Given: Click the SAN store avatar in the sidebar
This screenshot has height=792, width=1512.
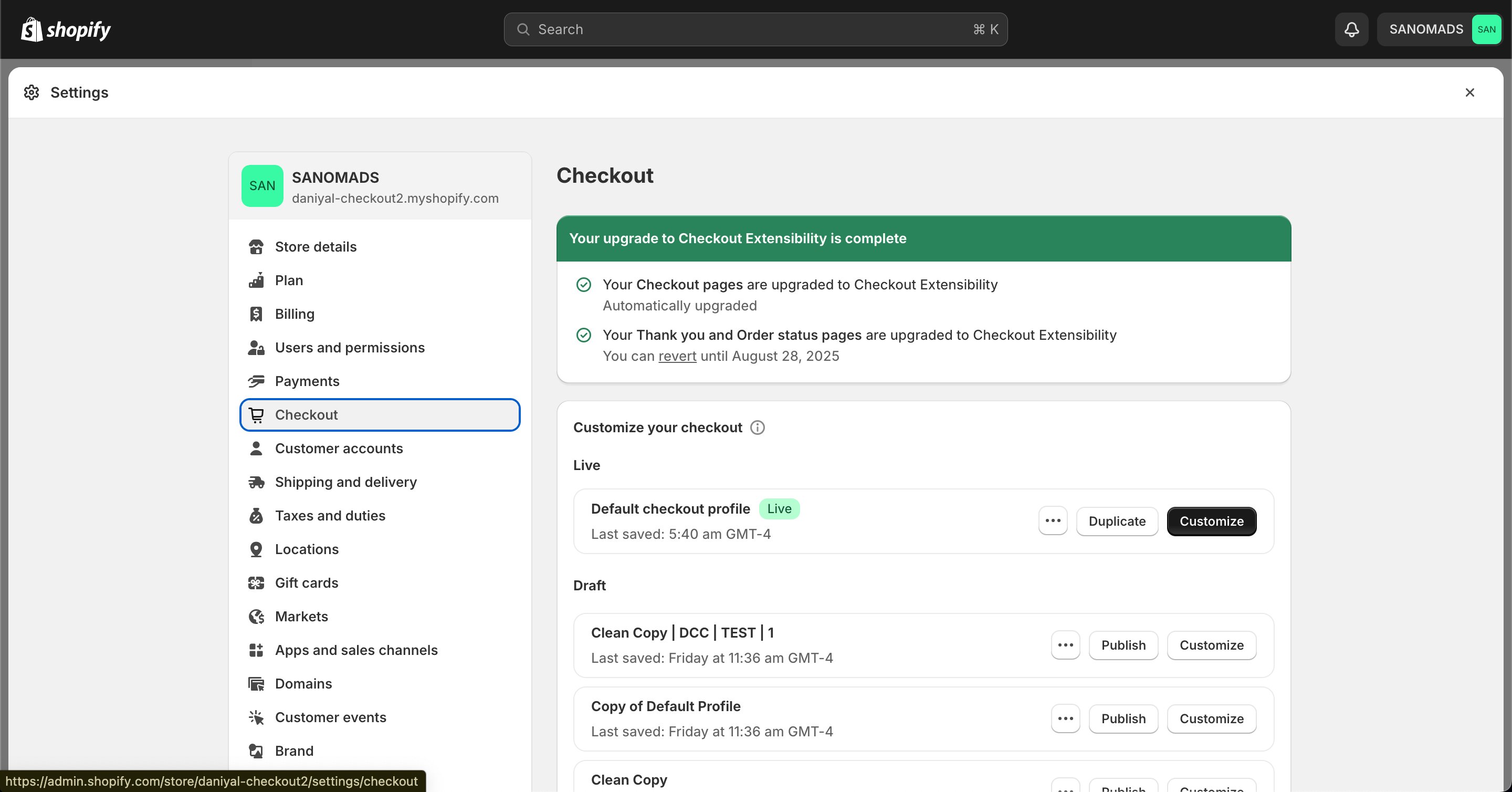Looking at the screenshot, I should click(262, 185).
